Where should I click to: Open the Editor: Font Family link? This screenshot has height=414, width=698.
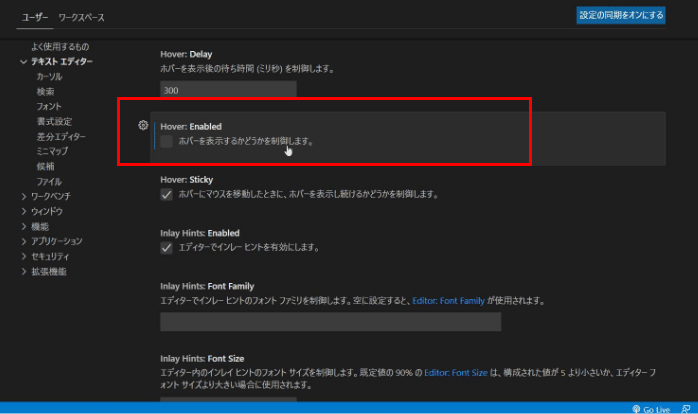coord(448,301)
